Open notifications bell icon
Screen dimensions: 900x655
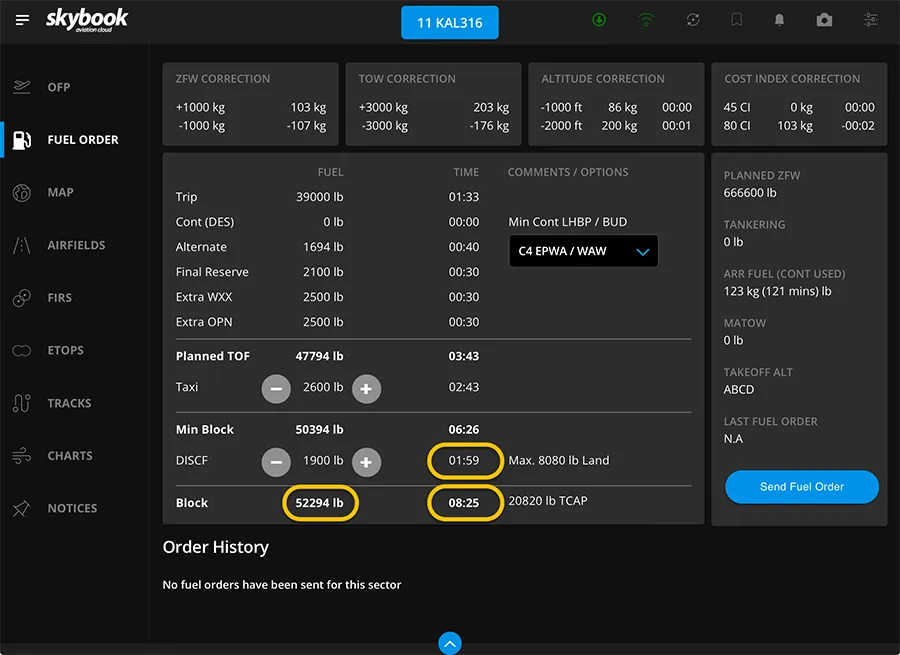pyautogui.click(x=780, y=20)
